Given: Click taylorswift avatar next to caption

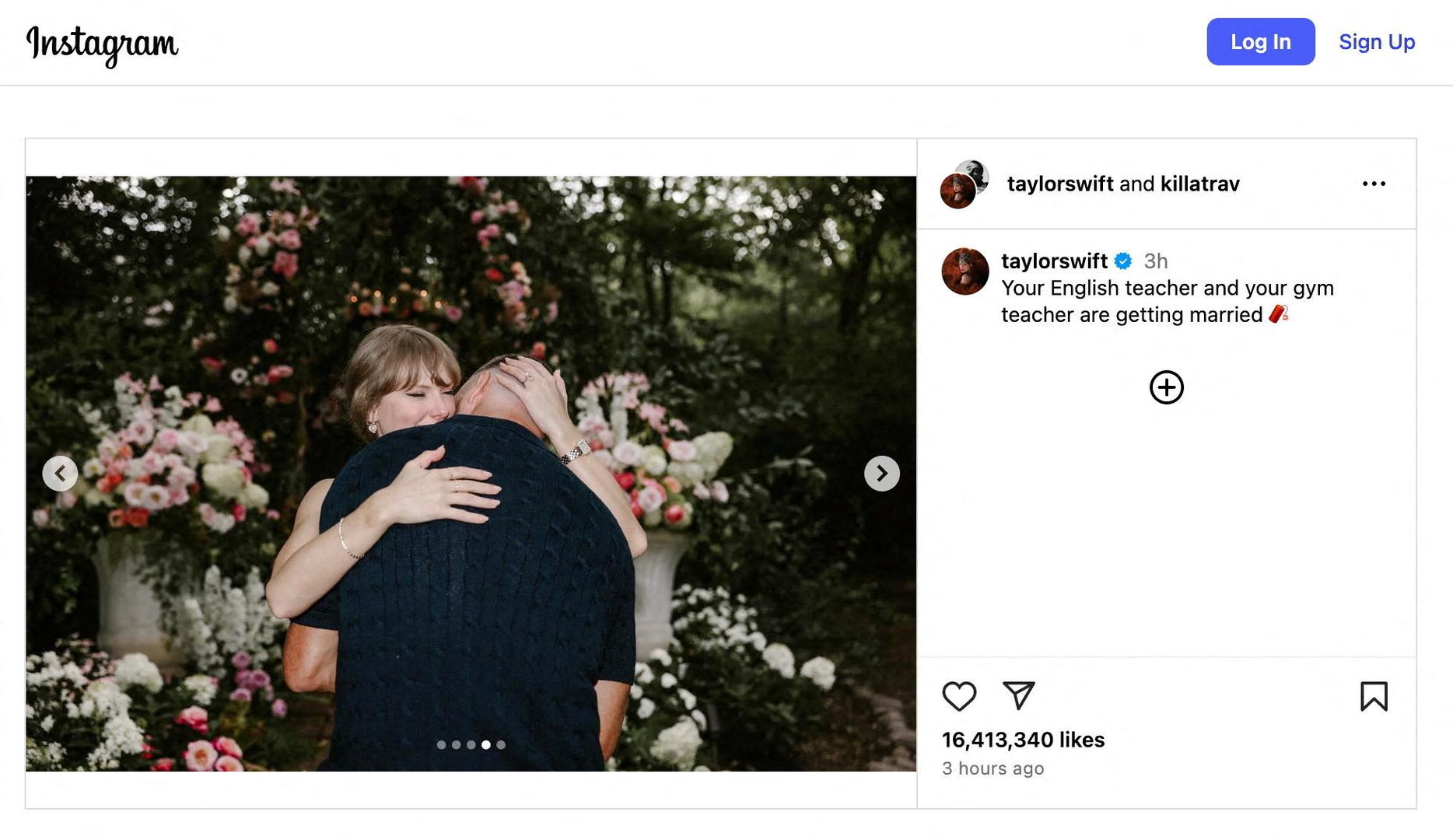Looking at the screenshot, I should (x=965, y=271).
